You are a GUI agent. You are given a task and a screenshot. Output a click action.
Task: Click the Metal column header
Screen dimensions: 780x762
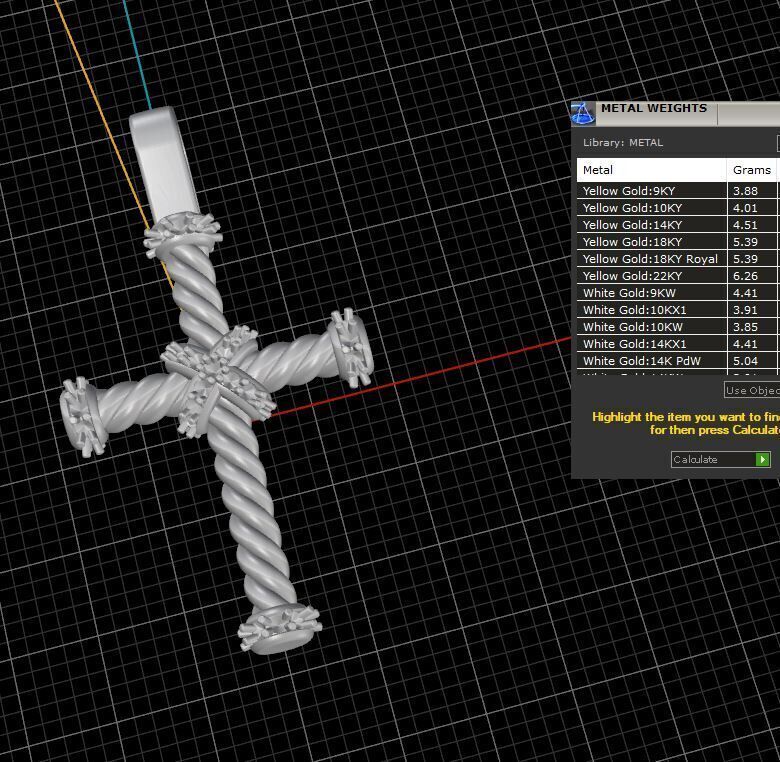point(651,170)
